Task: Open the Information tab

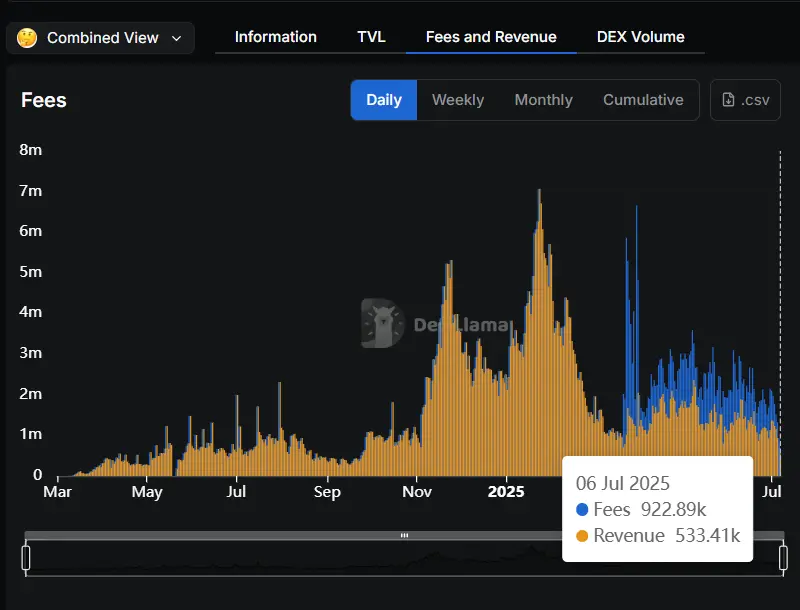Action: (275, 37)
